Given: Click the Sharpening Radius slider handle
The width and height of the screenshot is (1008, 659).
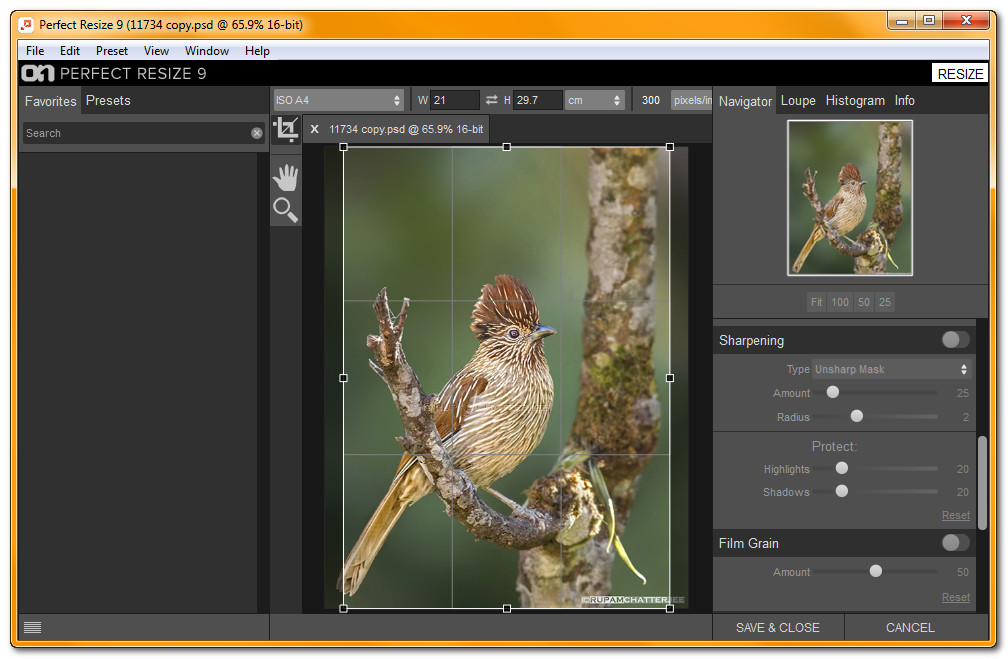Looking at the screenshot, I should 857,416.
